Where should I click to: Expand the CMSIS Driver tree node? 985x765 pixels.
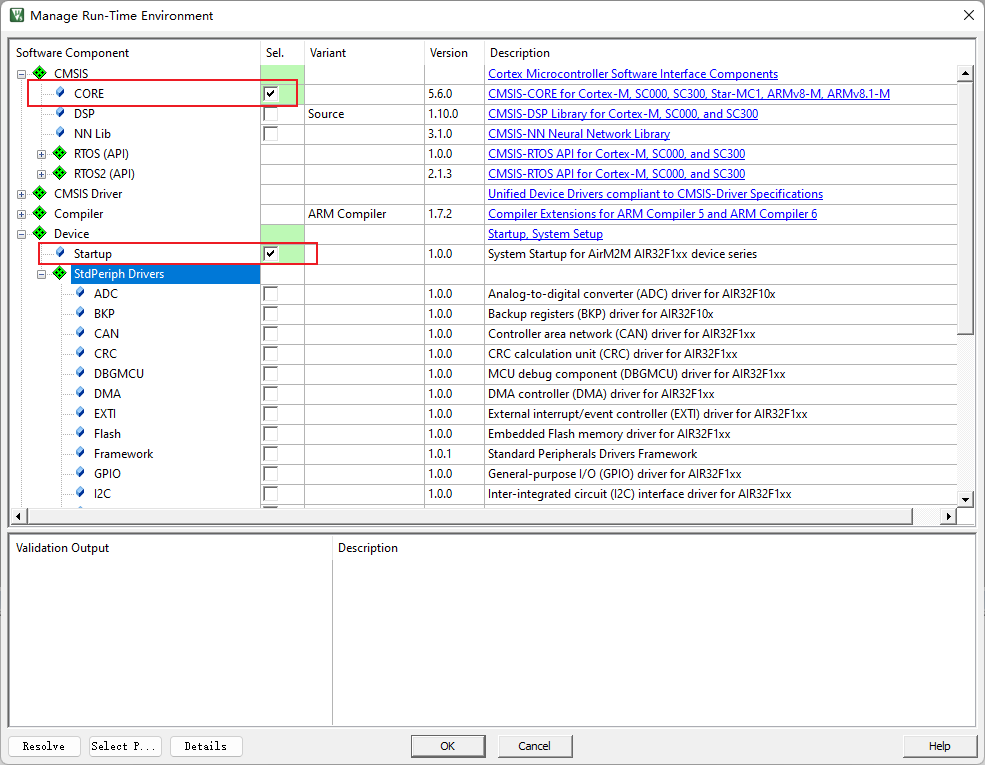(x=21, y=194)
